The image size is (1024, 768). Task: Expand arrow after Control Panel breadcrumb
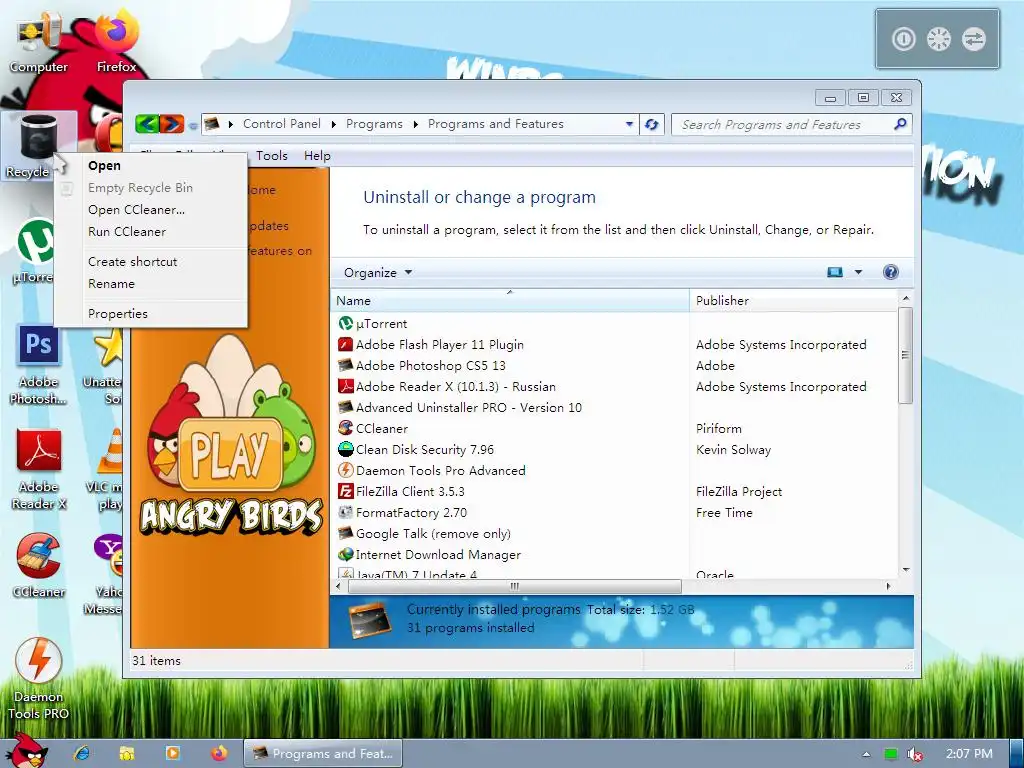click(333, 124)
